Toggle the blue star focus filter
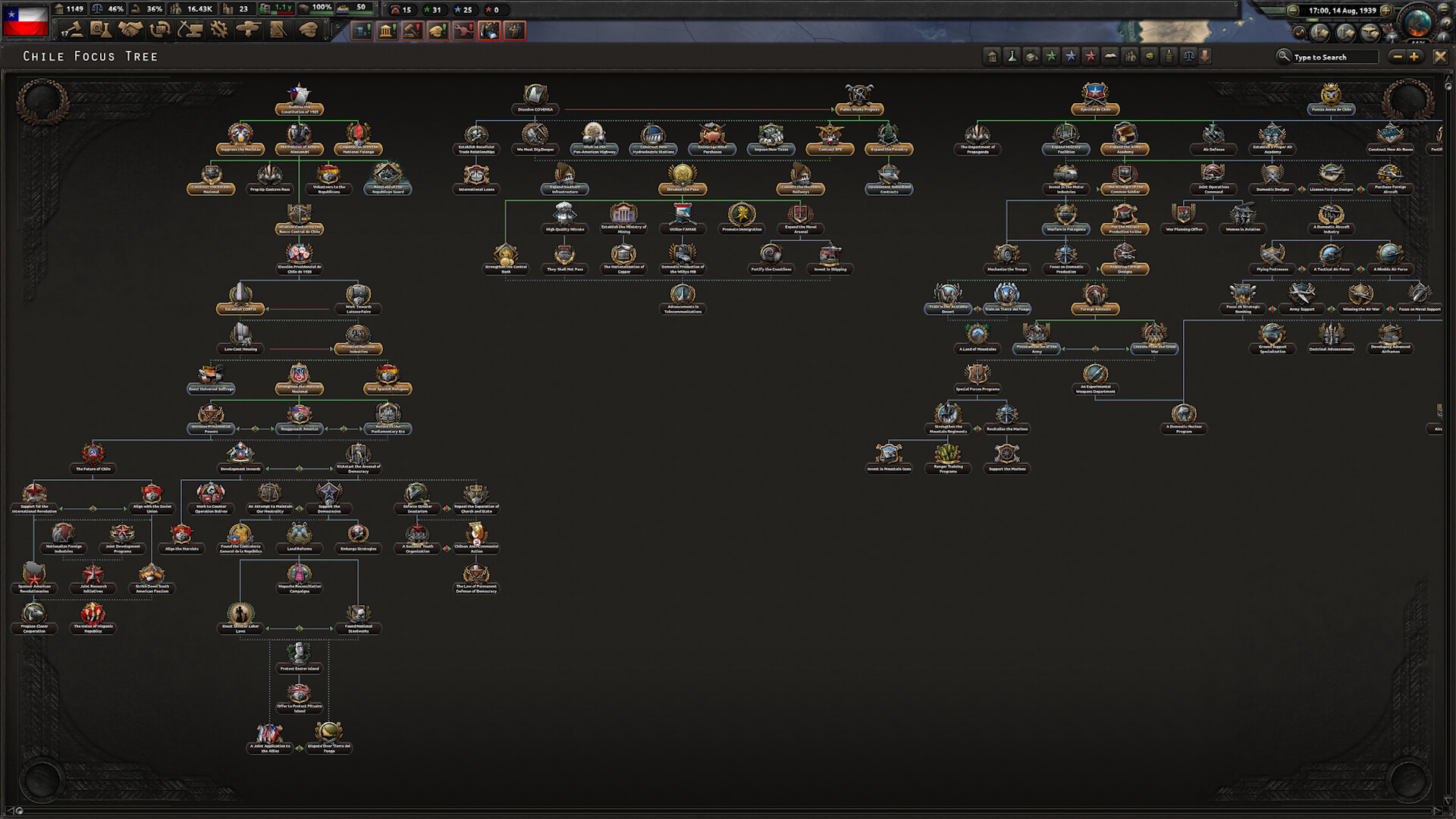This screenshot has height=819, width=1456. point(1072,56)
